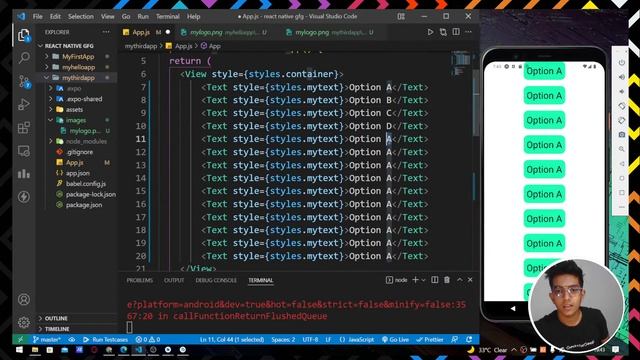Add a new terminal with plus icon

[x=416, y=280]
